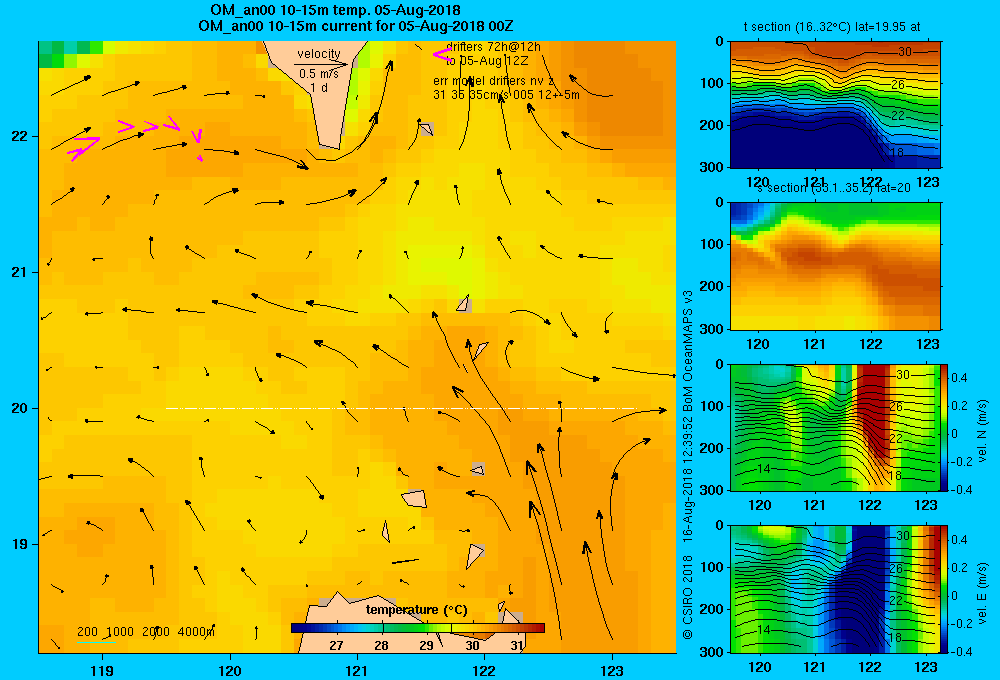Click the vel. N colorbar
This screenshot has width=1000, height=680.
(945, 427)
